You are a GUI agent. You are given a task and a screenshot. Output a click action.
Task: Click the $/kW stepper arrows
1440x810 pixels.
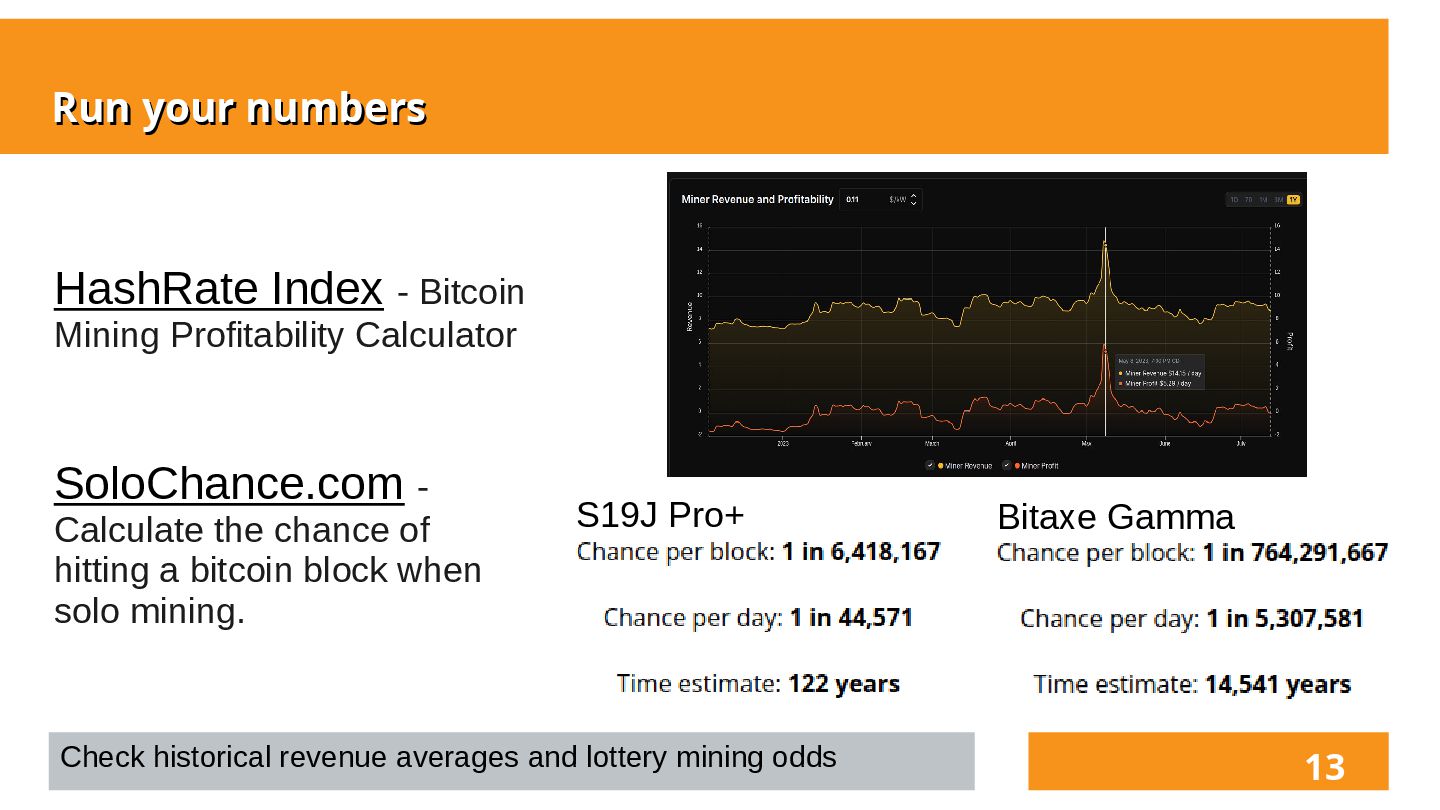pos(913,200)
